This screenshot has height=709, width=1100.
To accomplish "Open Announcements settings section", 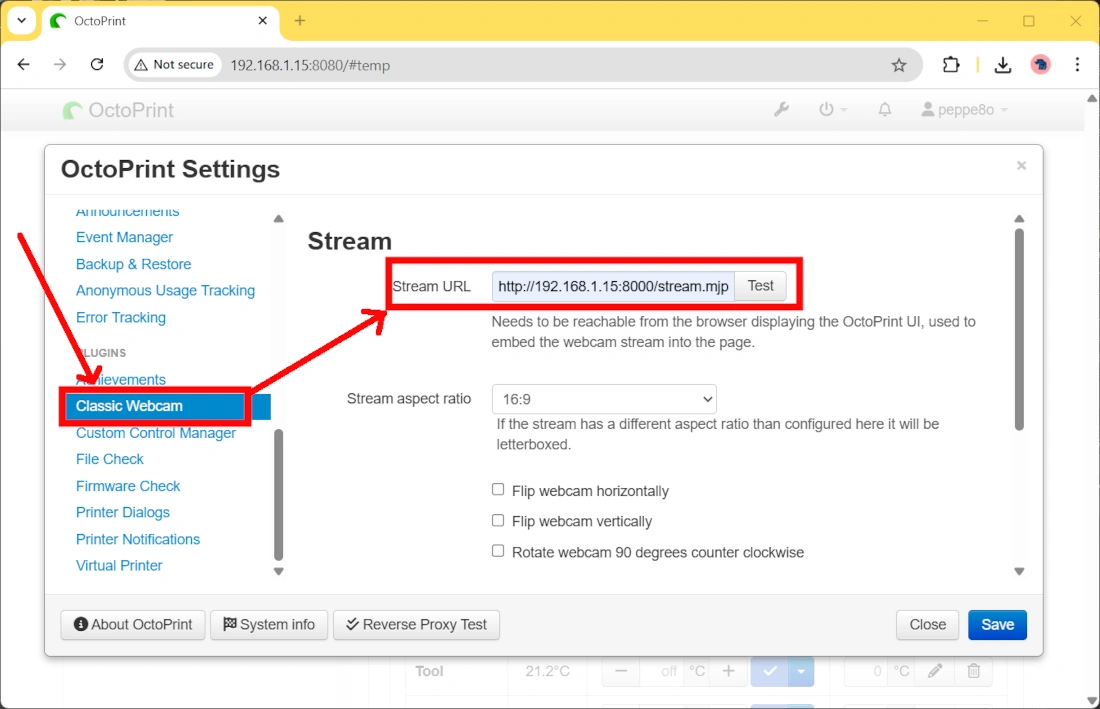I will pyautogui.click(x=127, y=212).
